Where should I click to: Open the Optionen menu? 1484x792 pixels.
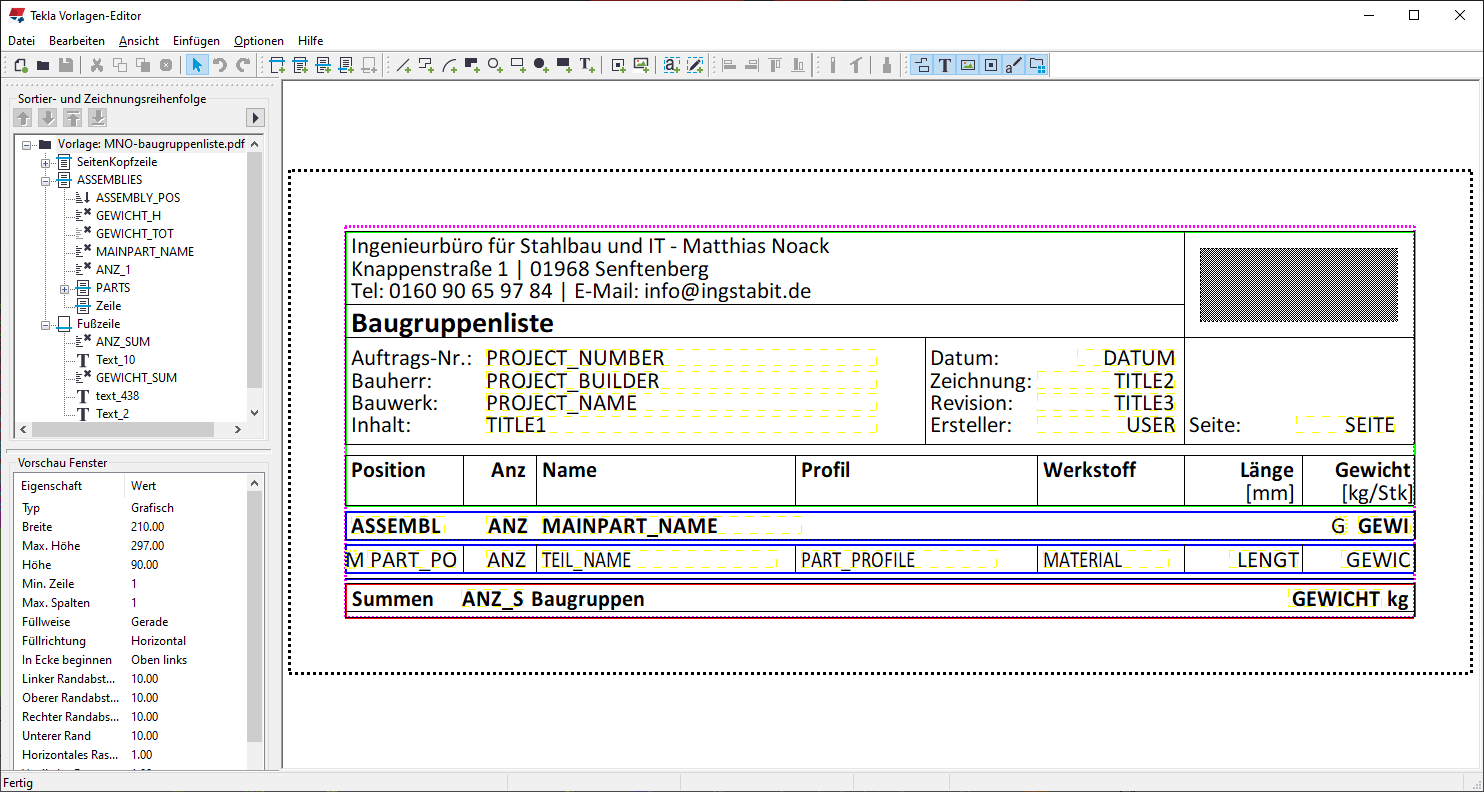259,41
